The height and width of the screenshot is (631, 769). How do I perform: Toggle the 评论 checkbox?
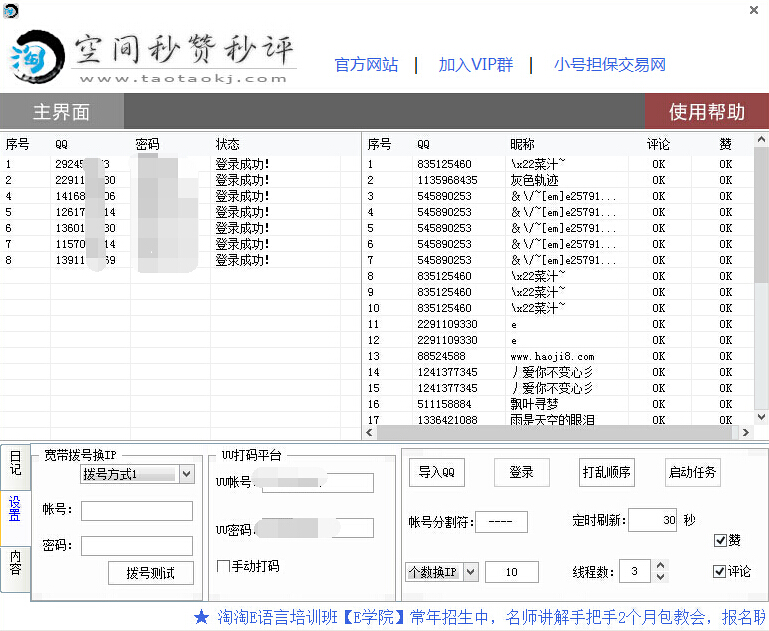click(719, 571)
